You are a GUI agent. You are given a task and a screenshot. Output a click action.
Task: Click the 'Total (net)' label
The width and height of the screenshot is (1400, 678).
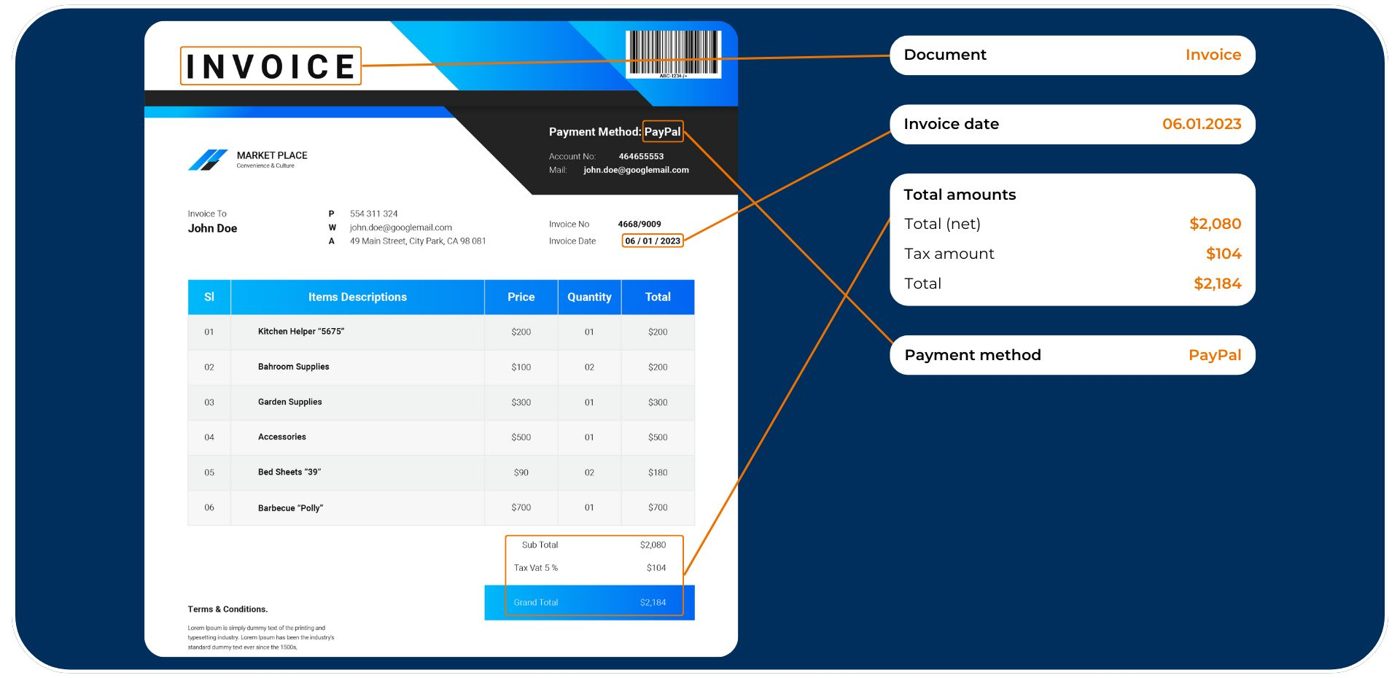point(942,224)
